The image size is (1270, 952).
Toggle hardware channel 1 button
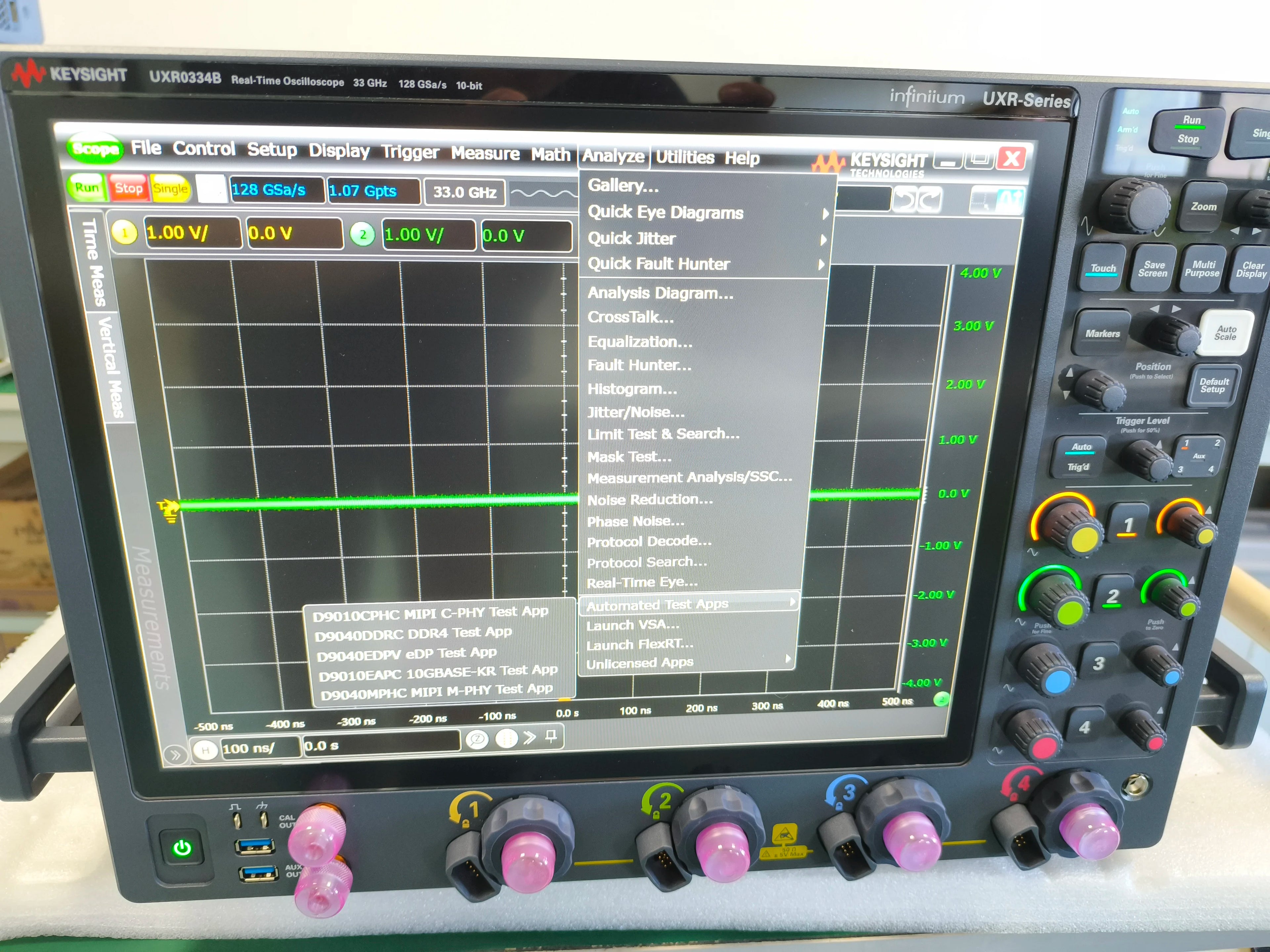[1128, 524]
